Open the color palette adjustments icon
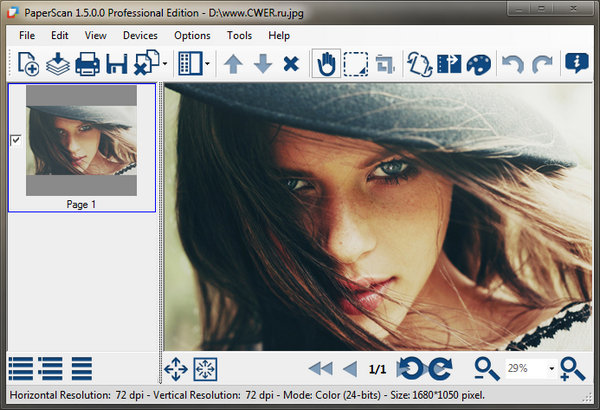Screen dimensions: 600x410 point(479,64)
